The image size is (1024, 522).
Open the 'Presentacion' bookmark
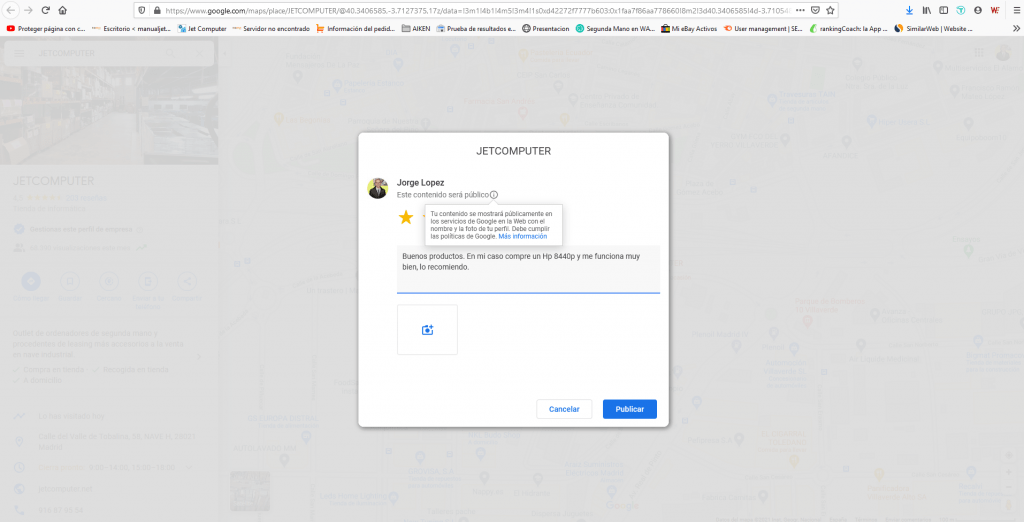[x=545, y=29]
